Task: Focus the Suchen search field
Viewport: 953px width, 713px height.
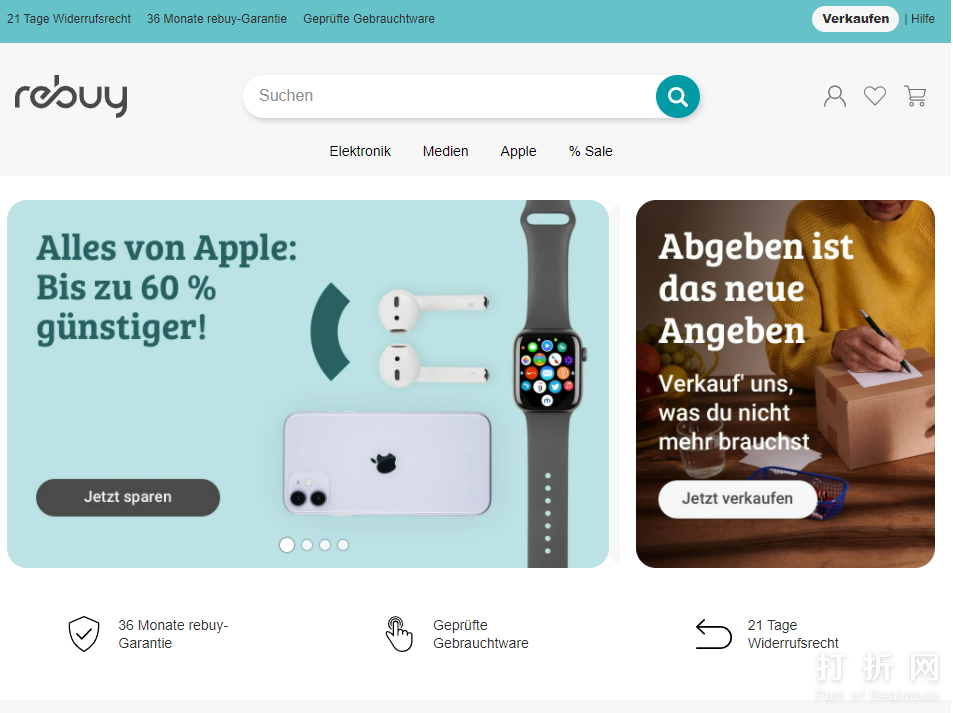Action: 450,96
